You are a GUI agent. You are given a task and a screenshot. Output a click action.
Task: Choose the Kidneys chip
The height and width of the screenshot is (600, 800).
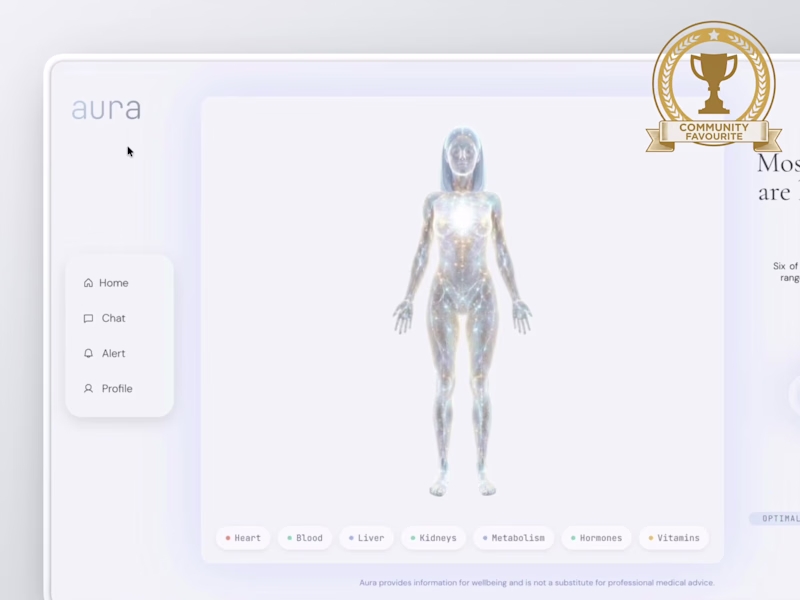pos(433,538)
